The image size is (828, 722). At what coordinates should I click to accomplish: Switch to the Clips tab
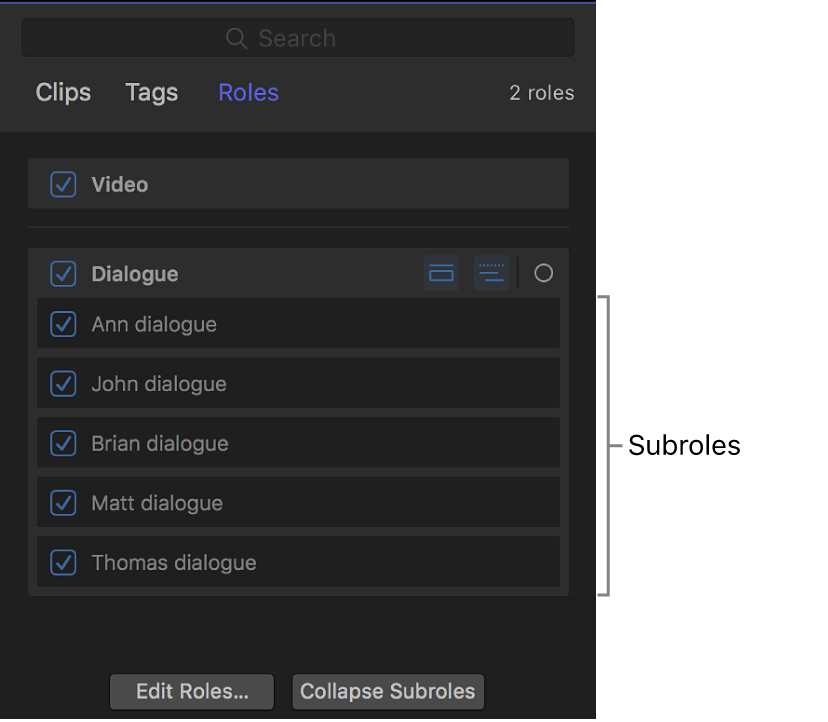(x=62, y=92)
